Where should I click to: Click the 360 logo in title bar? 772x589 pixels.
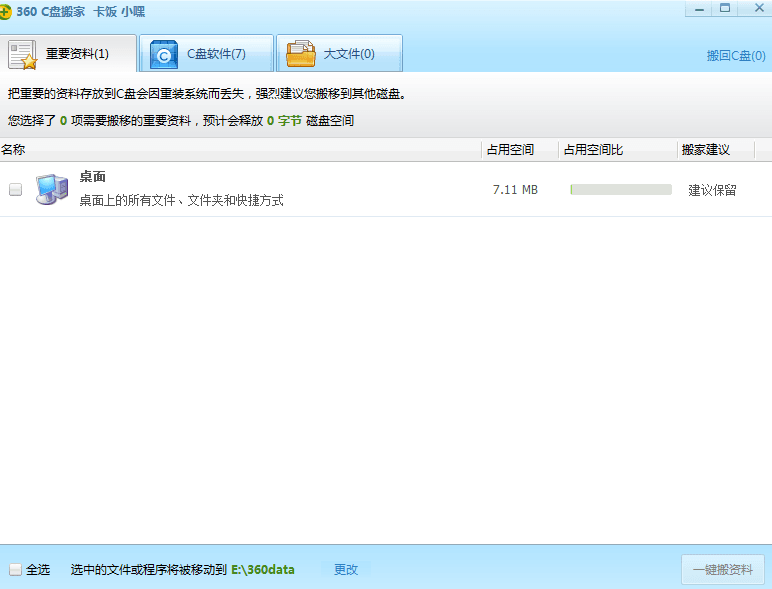click(x=6, y=12)
